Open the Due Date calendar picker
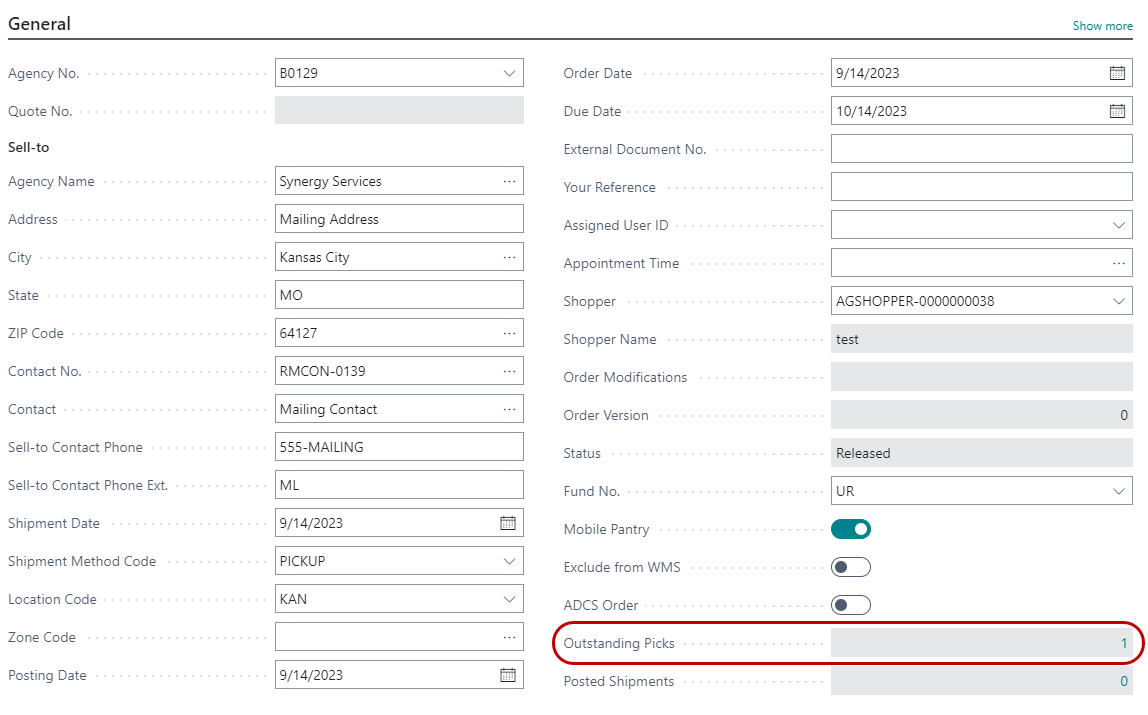This screenshot has width=1148, height=715. tap(1117, 111)
